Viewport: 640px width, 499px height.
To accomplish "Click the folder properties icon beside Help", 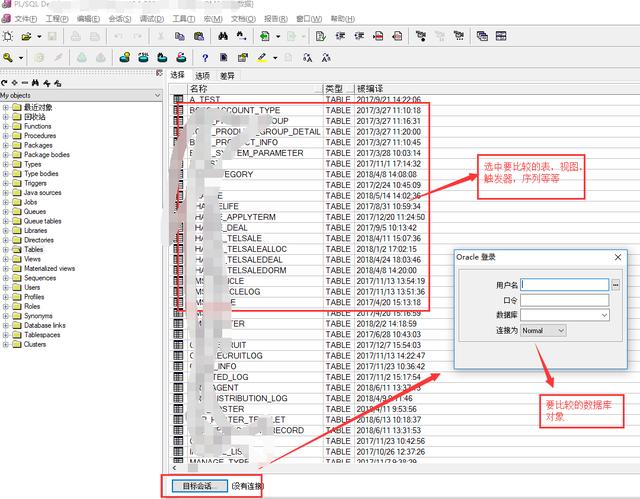I will pos(243,58).
